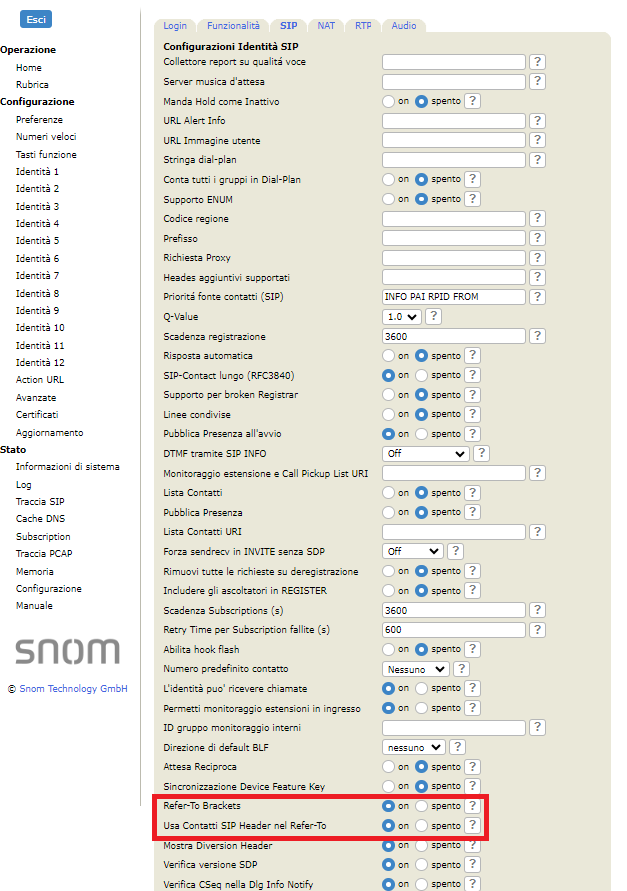Set Refer-To Brackets to spento

coord(421,806)
